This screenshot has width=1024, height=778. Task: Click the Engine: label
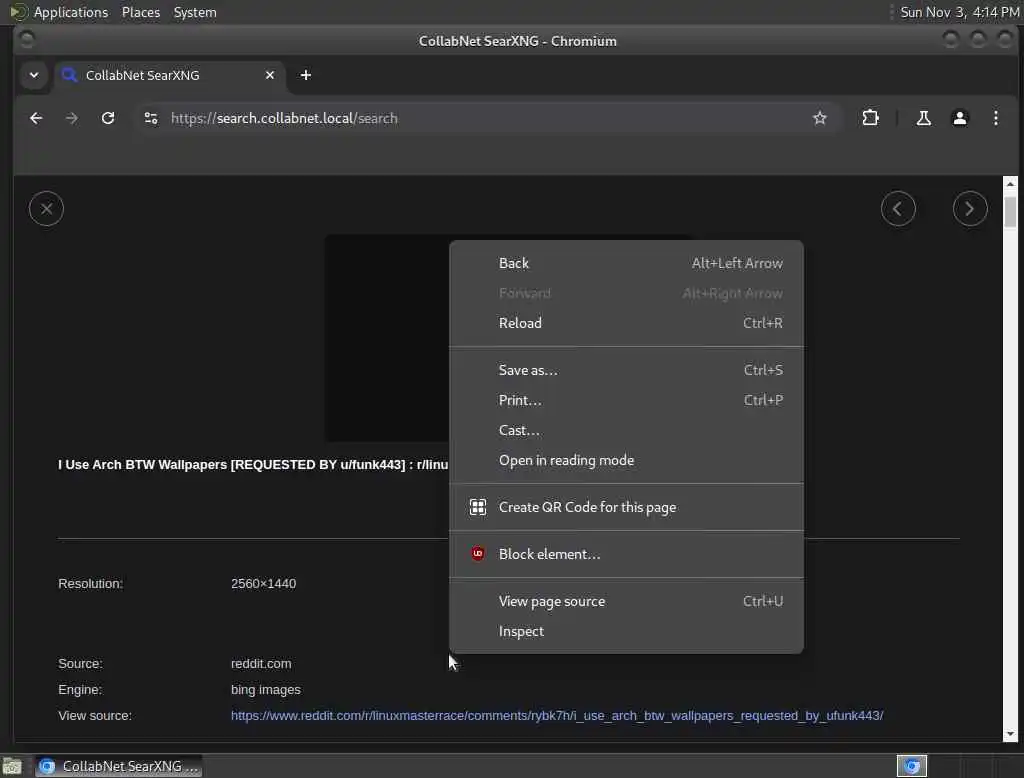(80, 689)
